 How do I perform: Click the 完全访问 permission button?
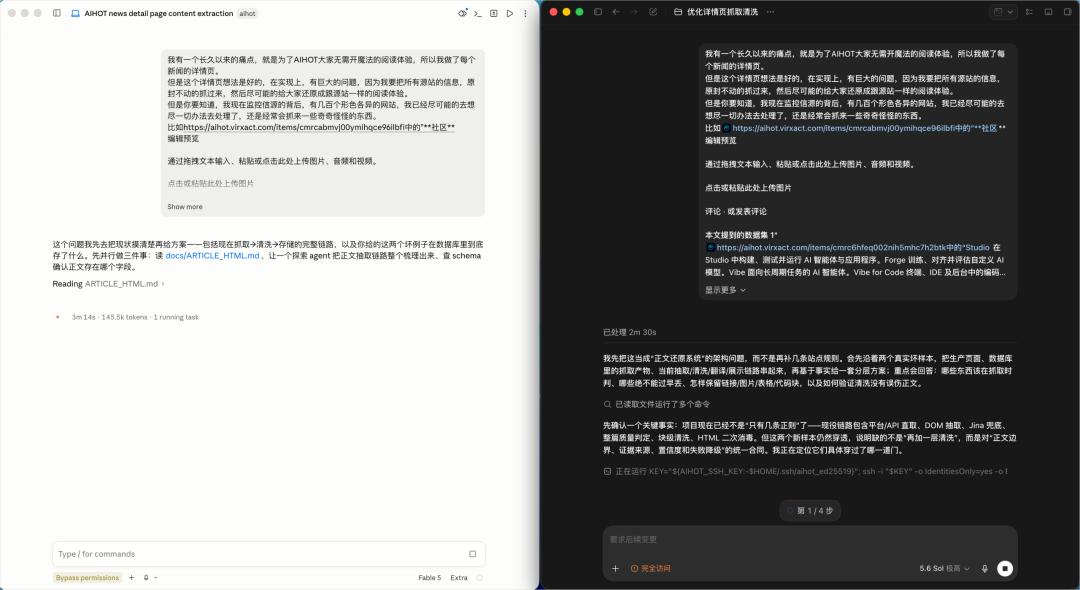click(650, 569)
